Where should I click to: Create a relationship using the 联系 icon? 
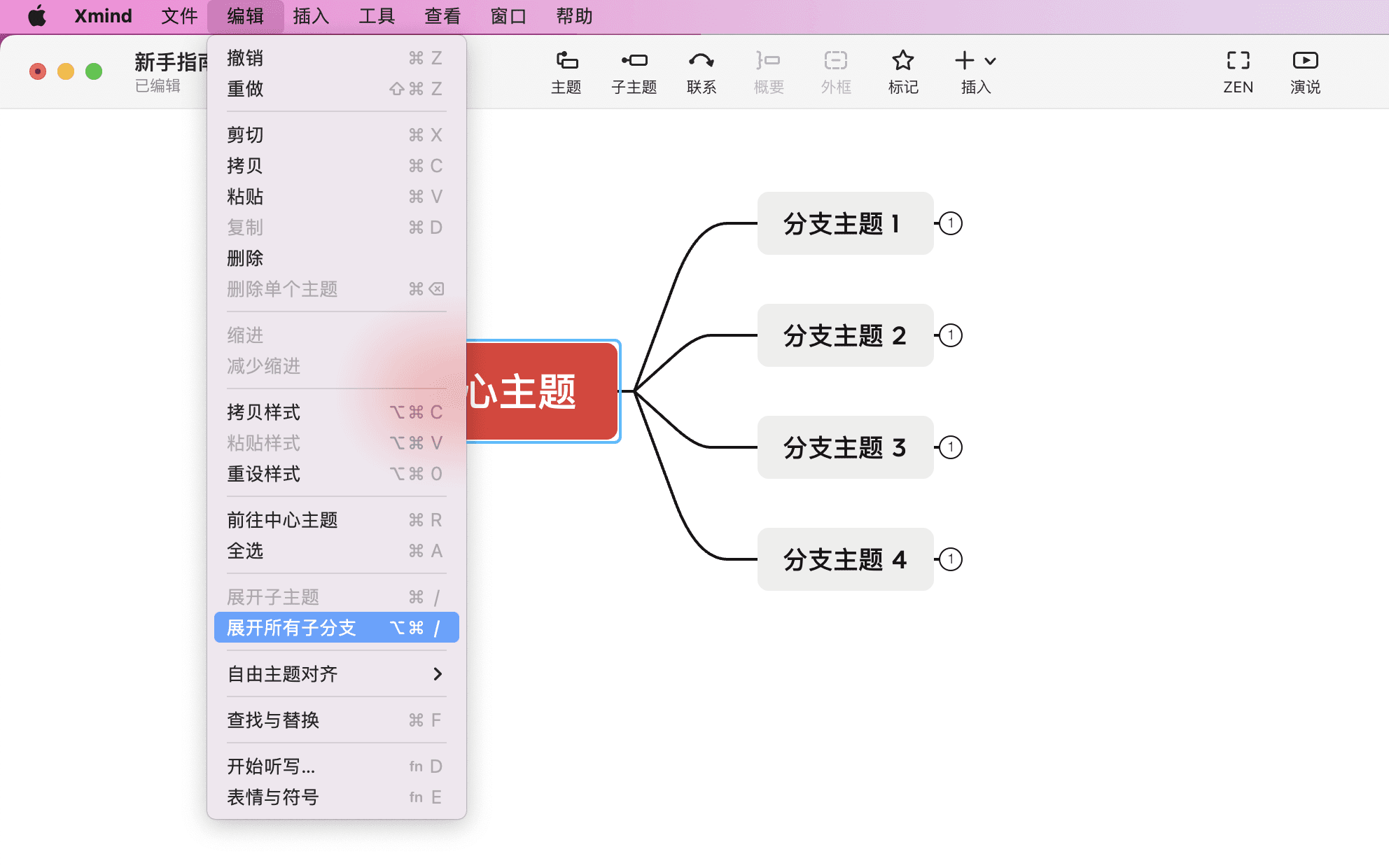click(x=701, y=71)
